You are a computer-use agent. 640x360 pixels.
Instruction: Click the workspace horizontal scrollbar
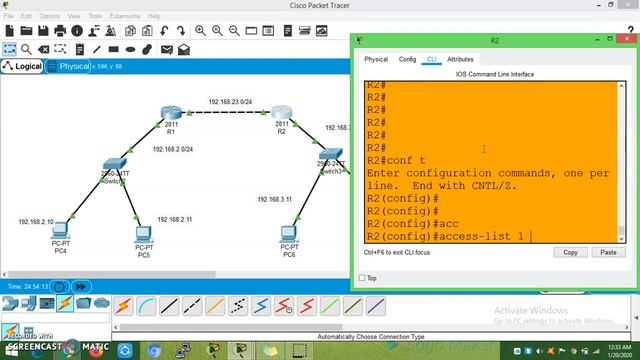(x=111, y=274)
